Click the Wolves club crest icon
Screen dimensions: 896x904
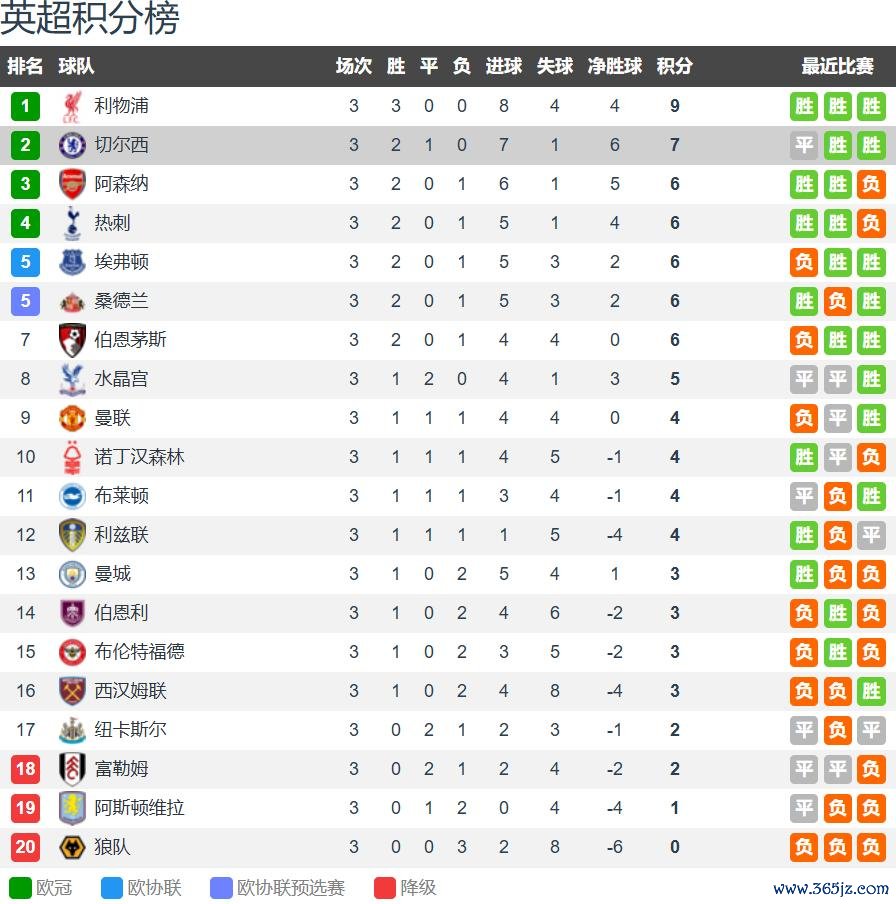72,847
